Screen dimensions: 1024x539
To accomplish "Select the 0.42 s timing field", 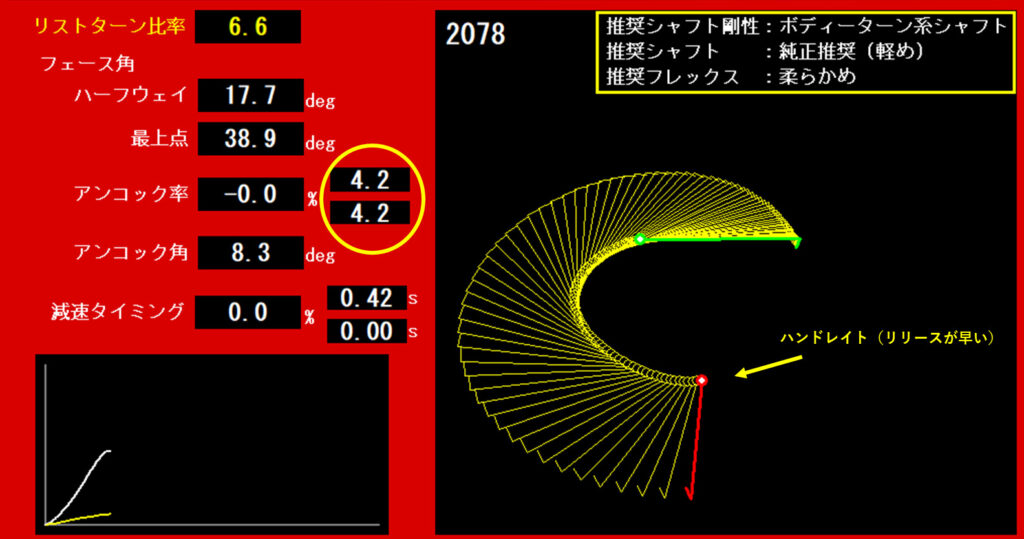I will coord(366,298).
